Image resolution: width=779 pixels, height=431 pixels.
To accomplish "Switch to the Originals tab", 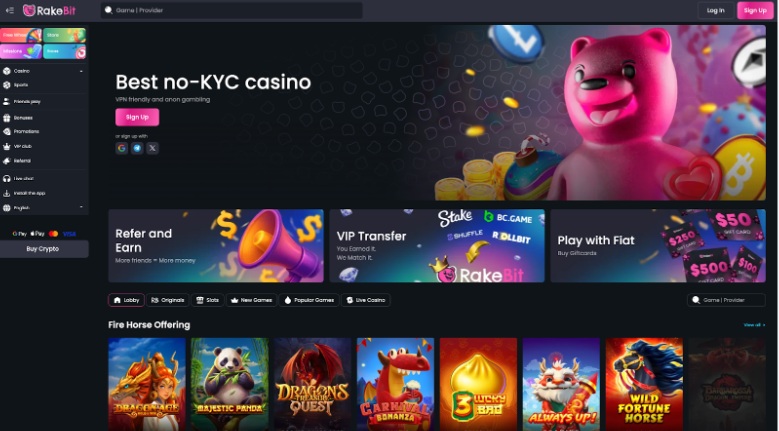I will click(x=167, y=300).
